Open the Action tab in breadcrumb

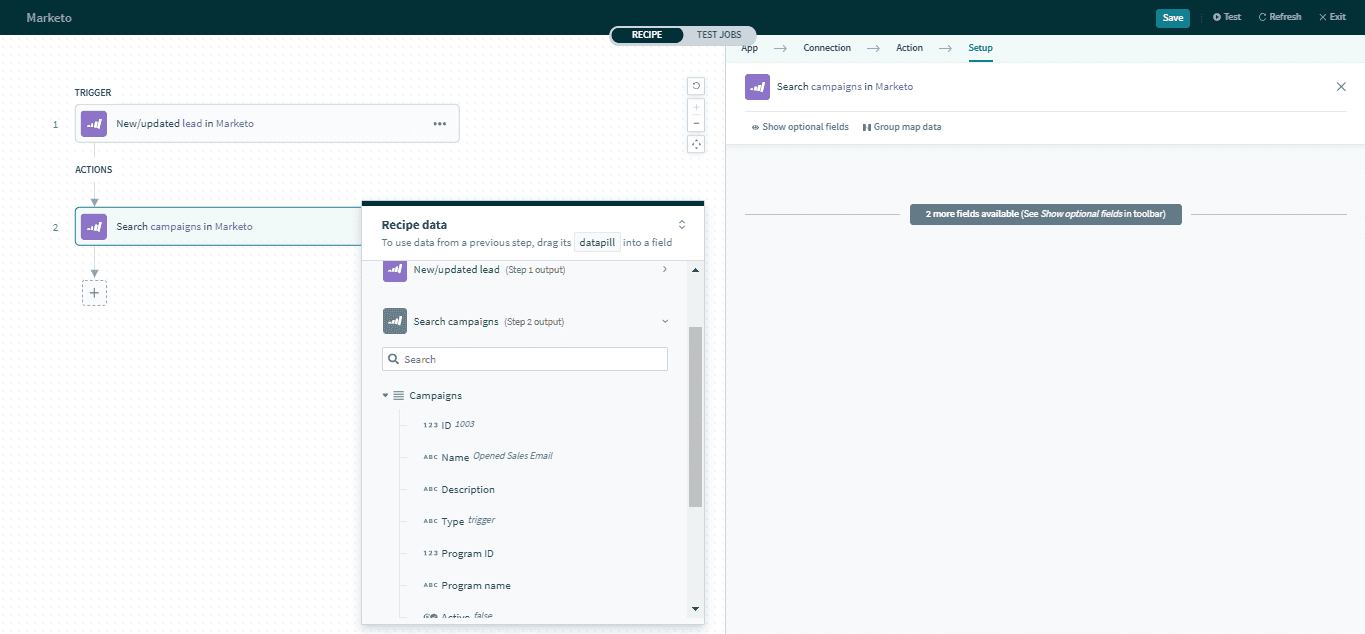tap(909, 48)
